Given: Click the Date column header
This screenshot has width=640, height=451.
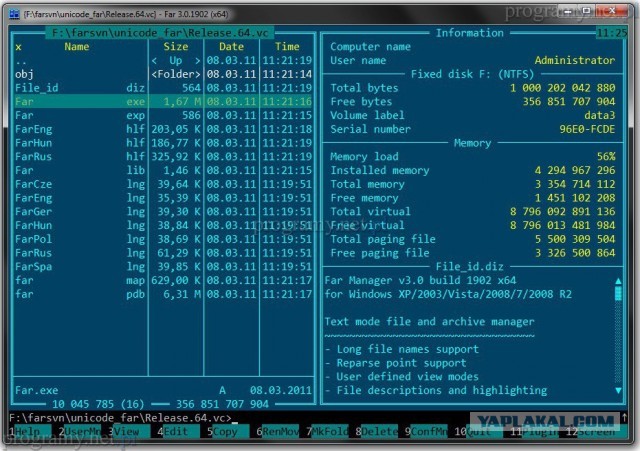Looking at the screenshot, I should (231, 47).
